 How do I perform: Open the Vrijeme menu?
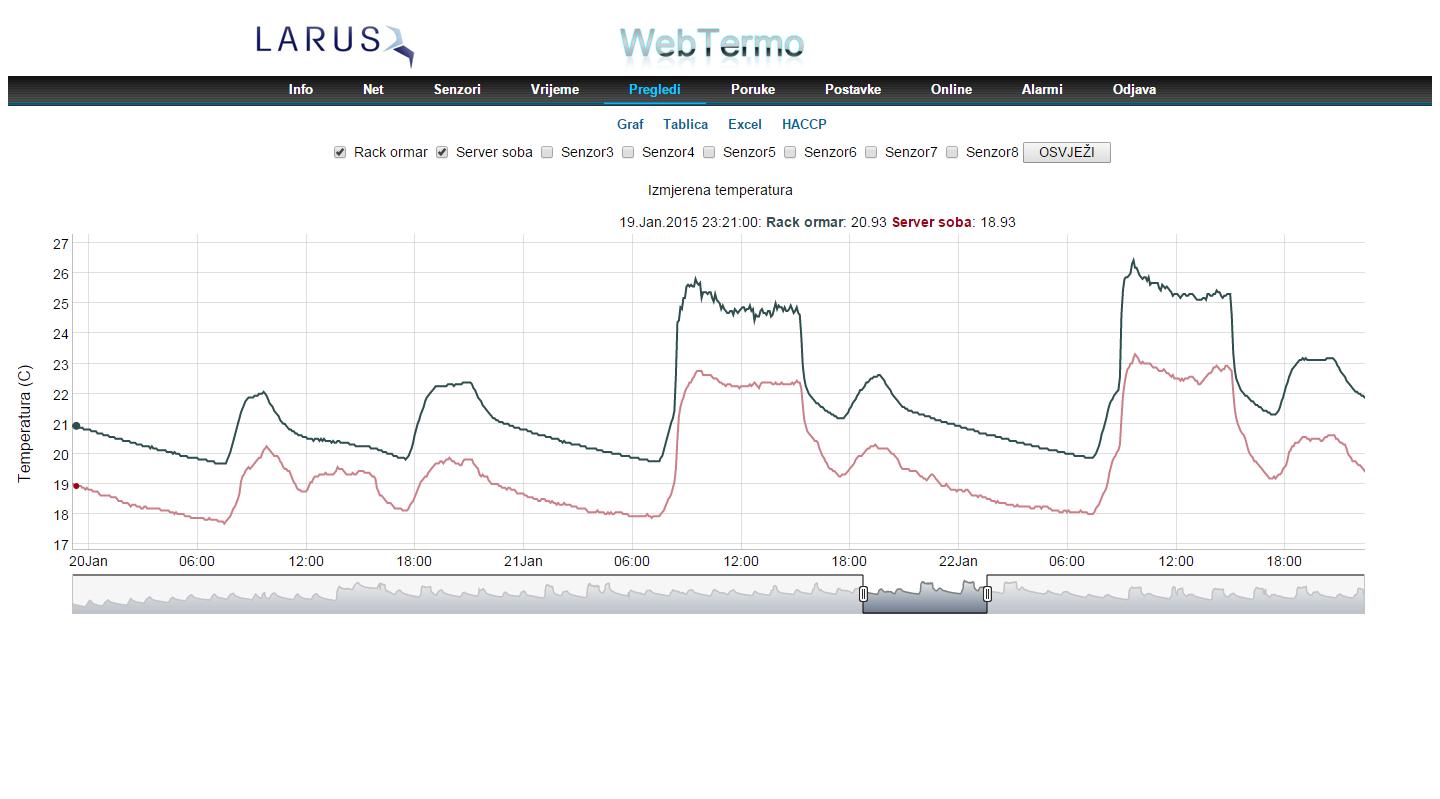[x=554, y=90]
